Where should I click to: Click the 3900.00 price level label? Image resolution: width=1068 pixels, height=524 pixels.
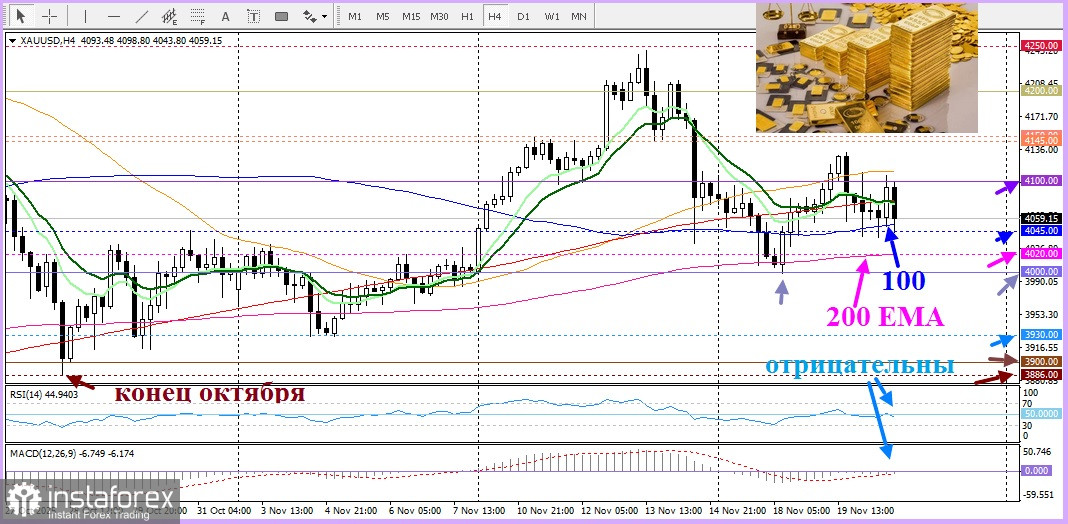click(1041, 362)
